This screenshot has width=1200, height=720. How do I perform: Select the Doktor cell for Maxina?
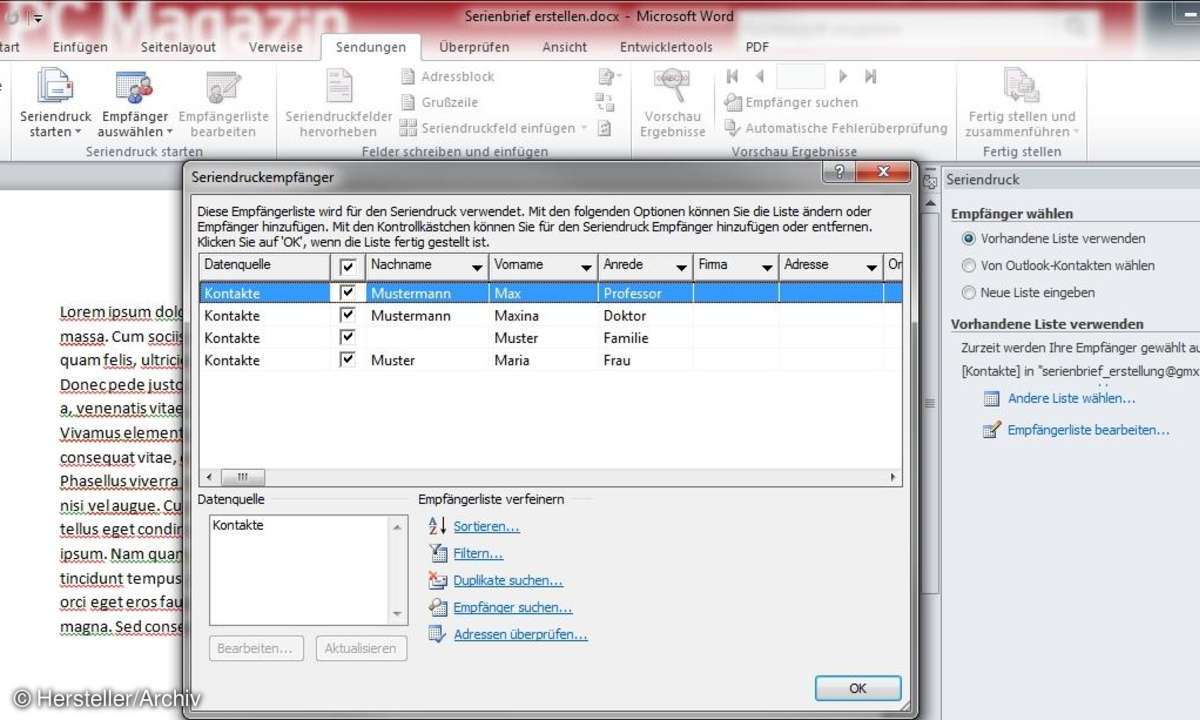pos(645,315)
